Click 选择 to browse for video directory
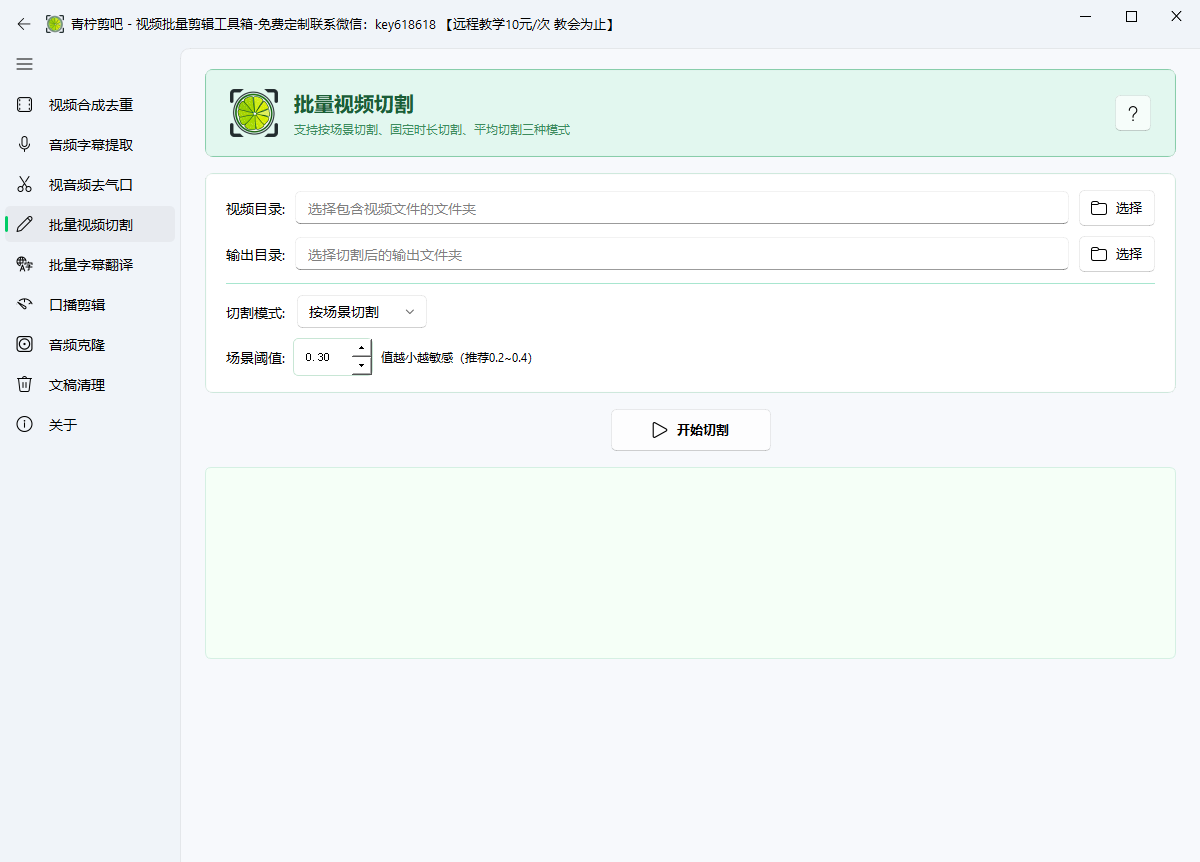This screenshot has height=862, width=1200. [1116, 208]
